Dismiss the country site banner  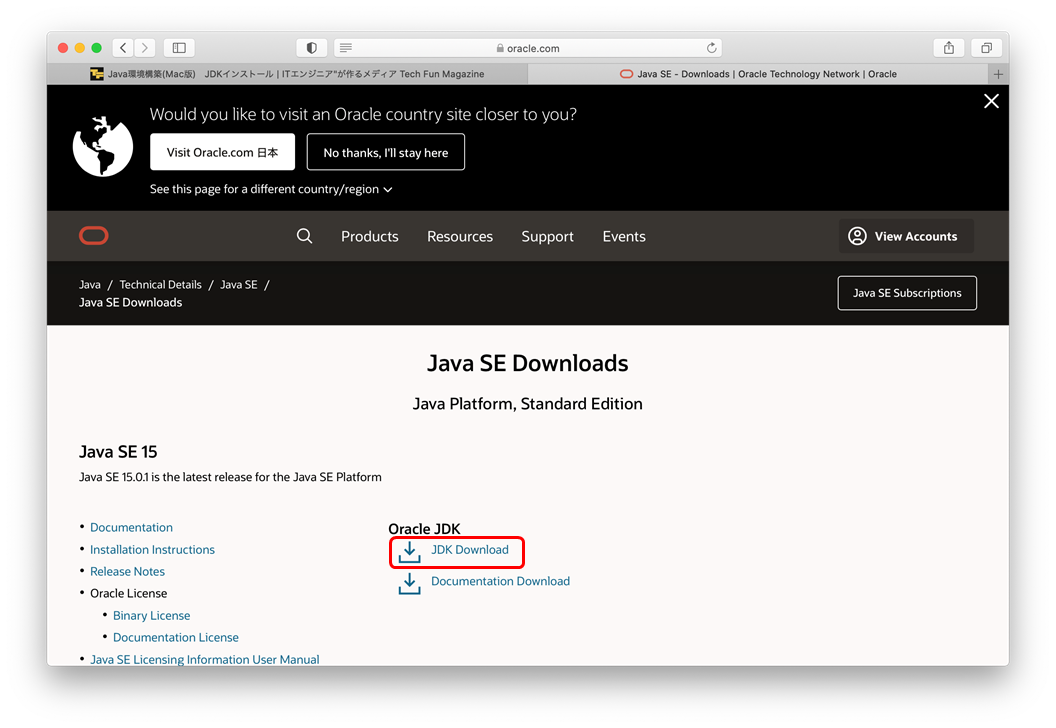pyautogui.click(x=991, y=101)
